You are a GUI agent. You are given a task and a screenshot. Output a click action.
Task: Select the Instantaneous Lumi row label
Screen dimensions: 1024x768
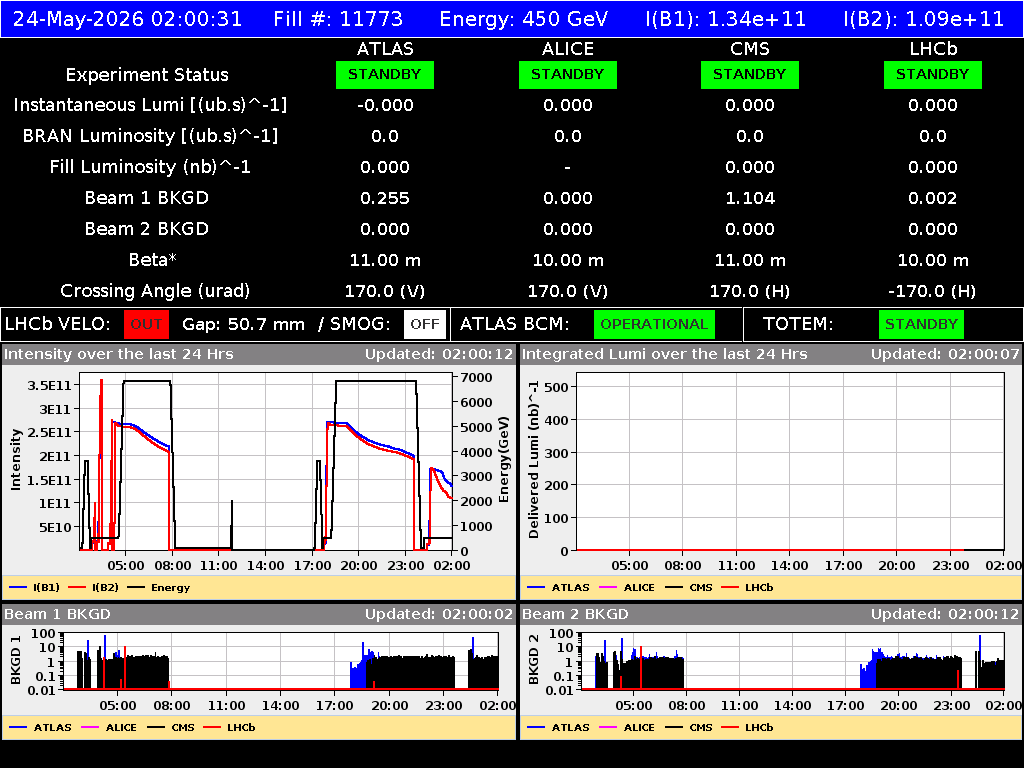[150, 105]
